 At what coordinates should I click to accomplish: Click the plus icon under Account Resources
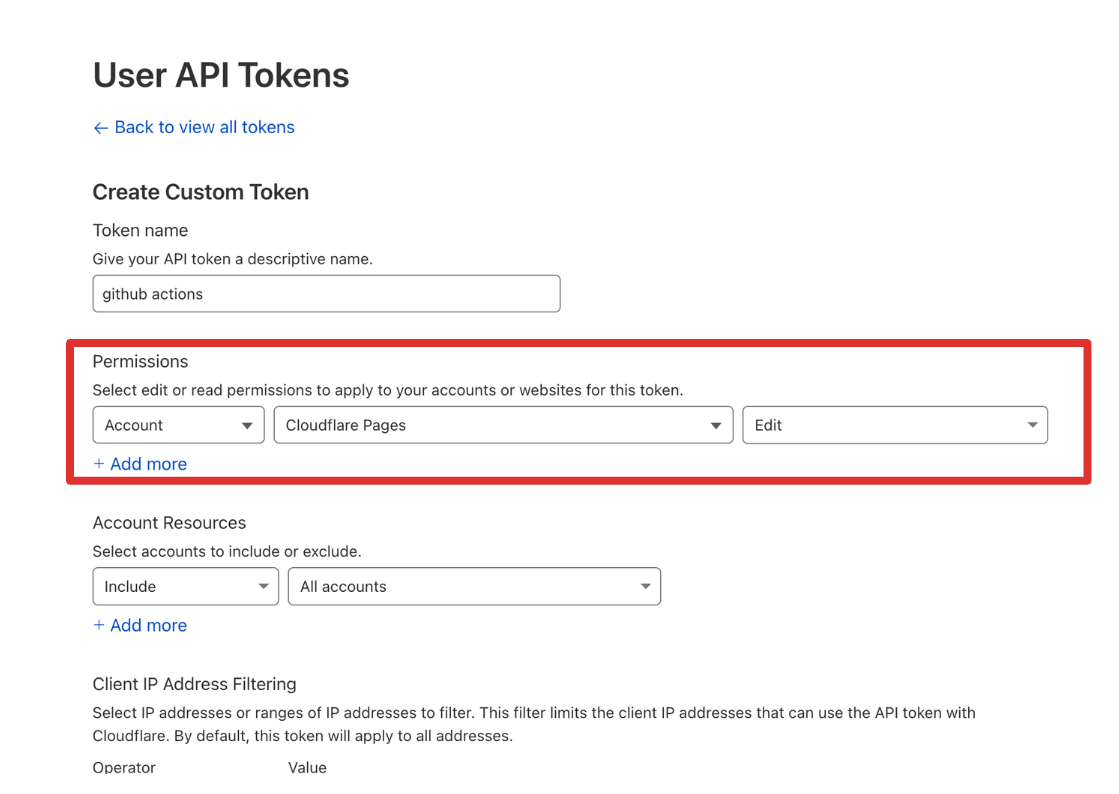point(99,625)
